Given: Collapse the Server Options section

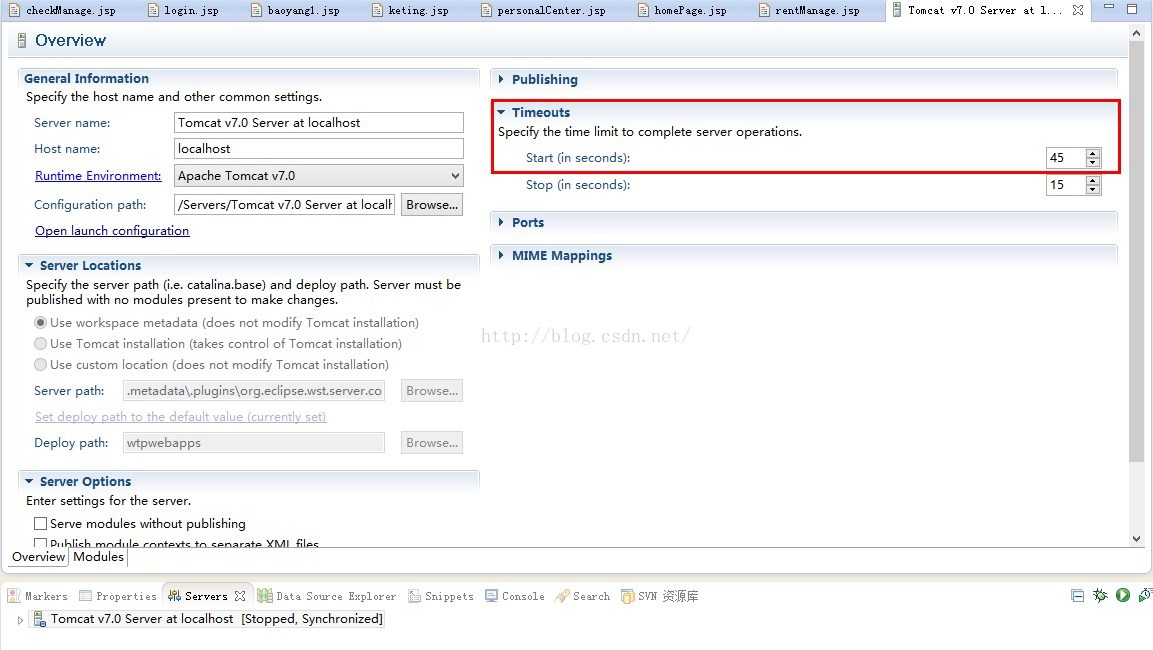Looking at the screenshot, I should 29,482.
